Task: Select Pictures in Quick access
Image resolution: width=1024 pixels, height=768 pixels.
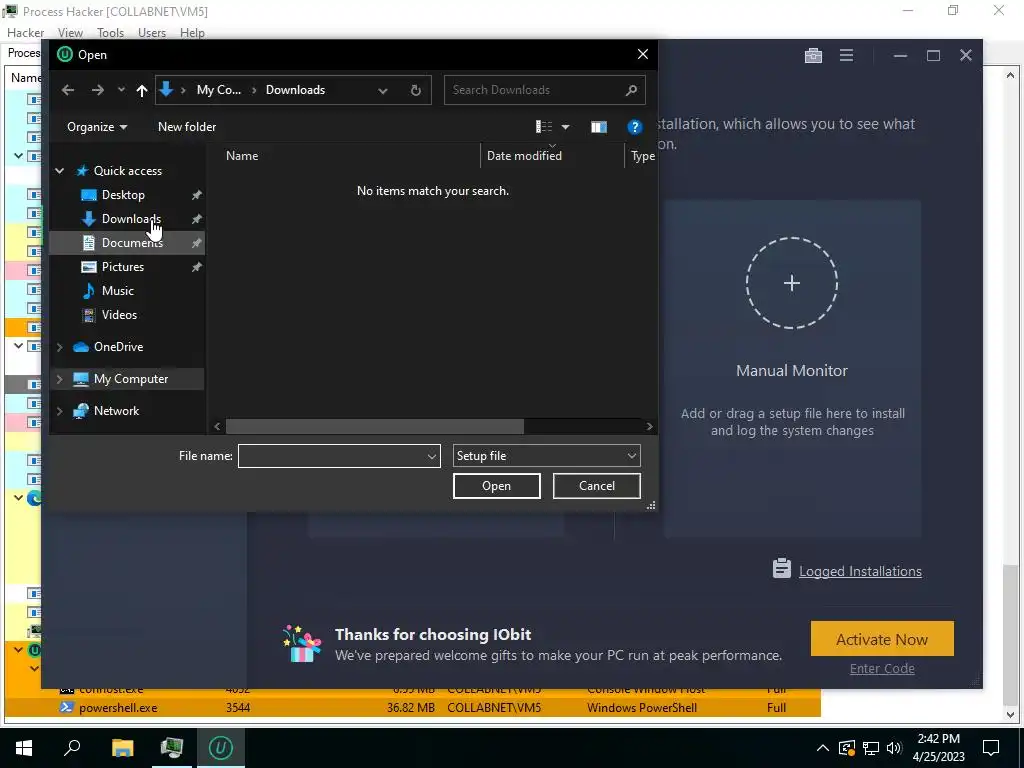Action: [x=123, y=266]
